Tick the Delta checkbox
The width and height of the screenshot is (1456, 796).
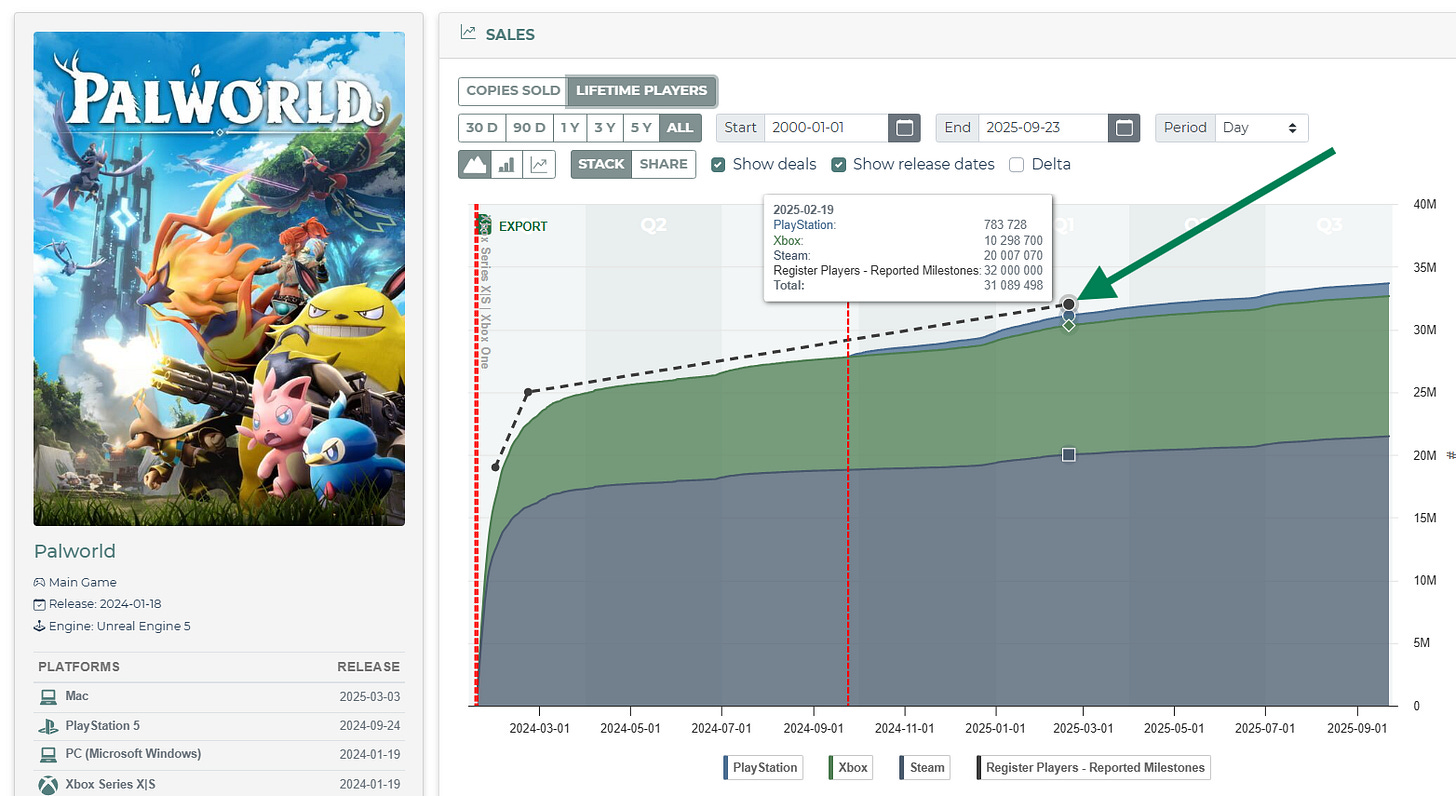tap(1017, 164)
